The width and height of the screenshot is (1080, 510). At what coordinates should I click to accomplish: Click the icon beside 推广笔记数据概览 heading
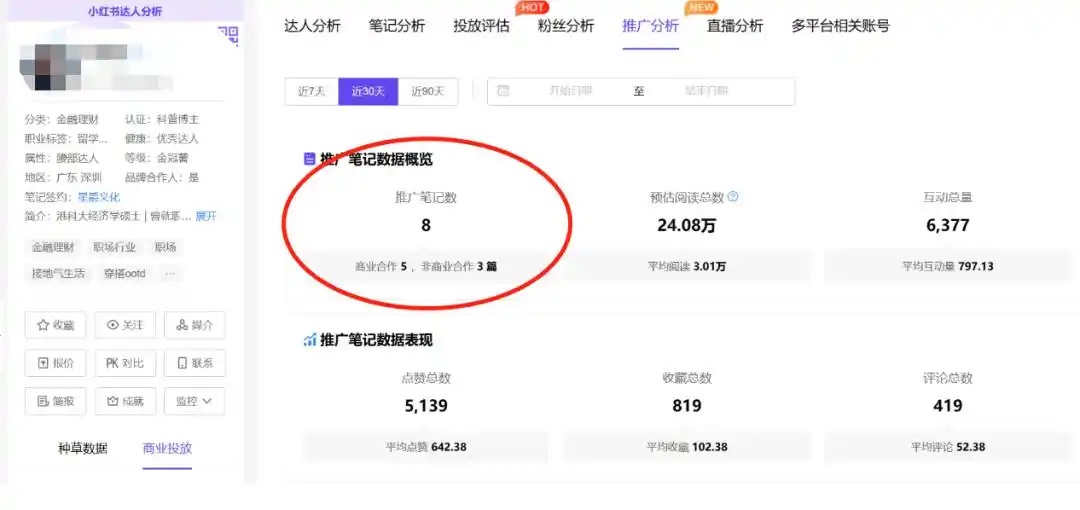309,159
